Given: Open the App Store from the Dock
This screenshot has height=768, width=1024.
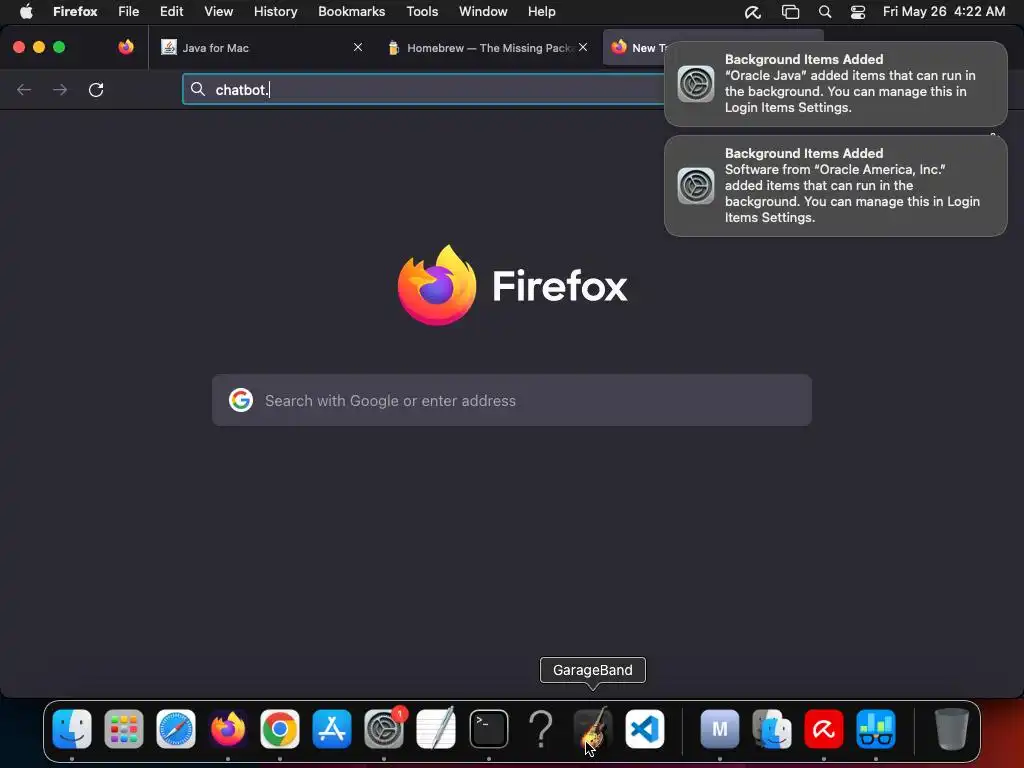Looking at the screenshot, I should (332, 729).
